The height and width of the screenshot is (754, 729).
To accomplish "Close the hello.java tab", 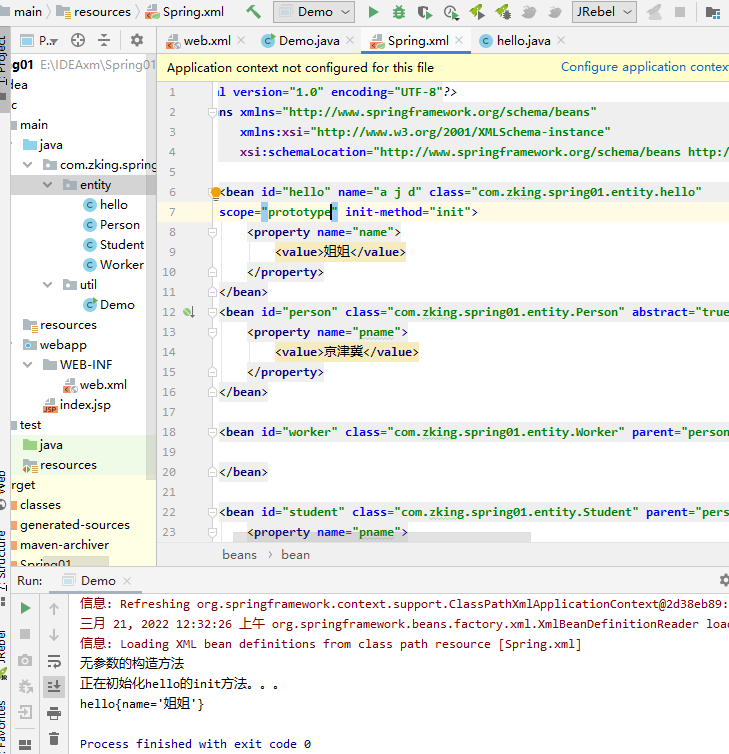I will 561,40.
